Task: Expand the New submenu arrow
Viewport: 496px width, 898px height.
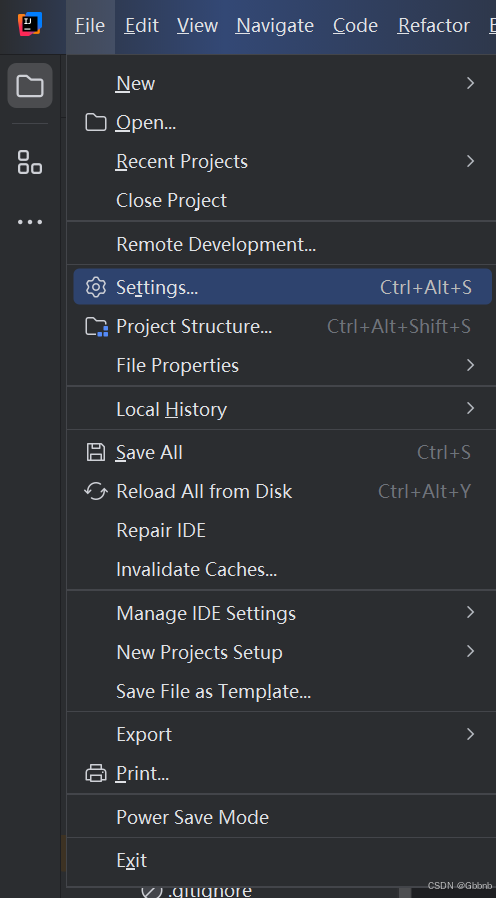Action: (x=470, y=84)
